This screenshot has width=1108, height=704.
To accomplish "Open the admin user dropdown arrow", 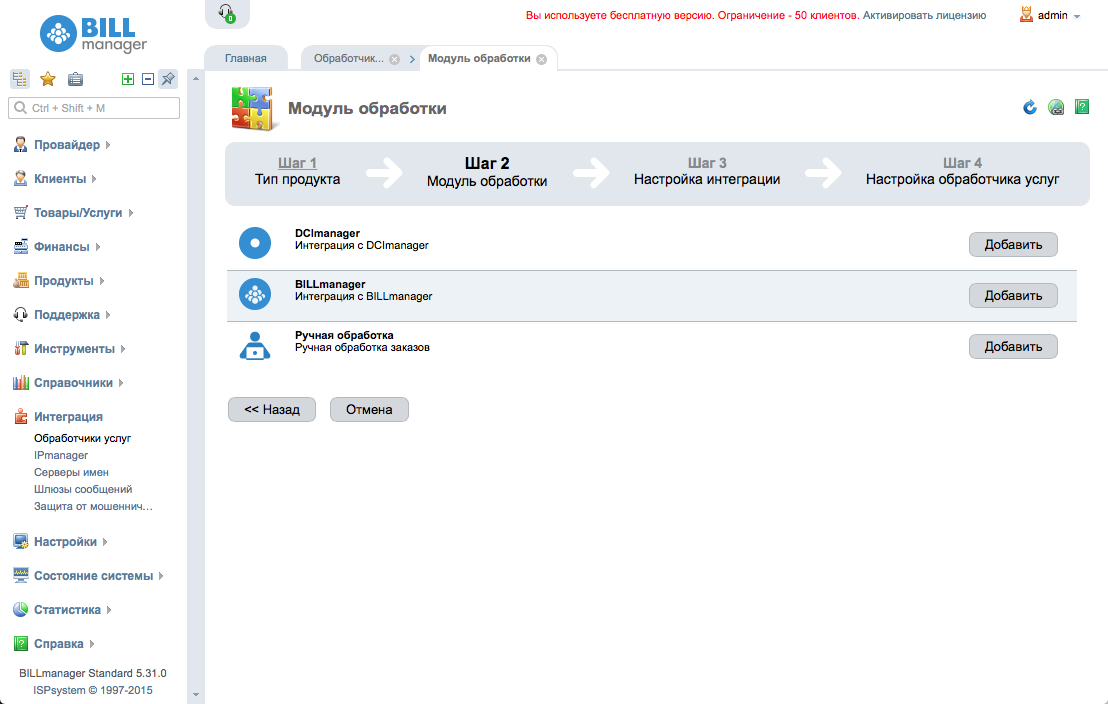I will (1077, 16).
